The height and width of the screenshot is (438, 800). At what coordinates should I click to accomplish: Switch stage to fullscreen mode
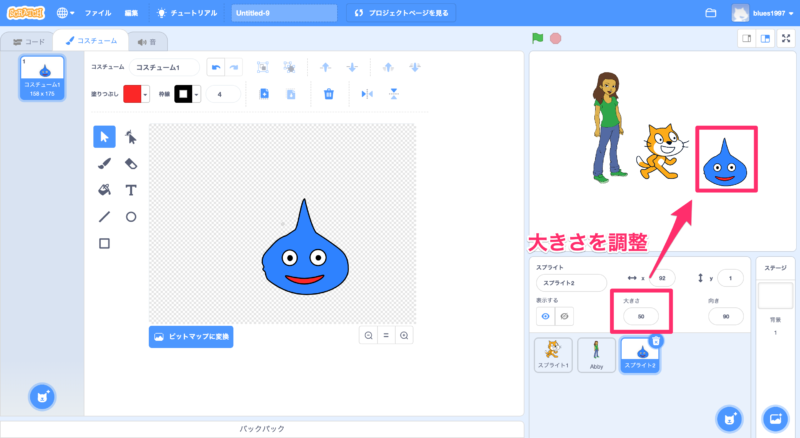coord(784,39)
